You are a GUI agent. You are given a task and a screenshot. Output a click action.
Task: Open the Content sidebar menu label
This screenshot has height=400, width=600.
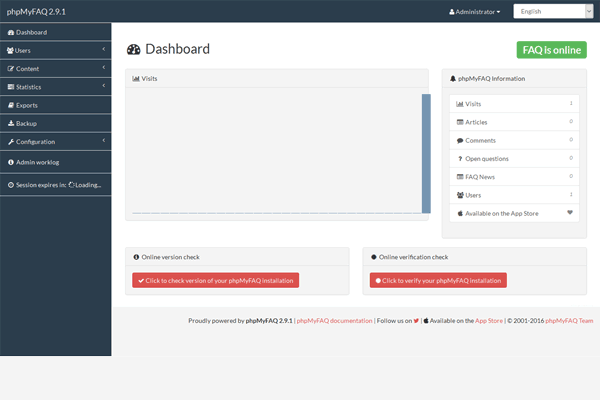click(27, 69)
